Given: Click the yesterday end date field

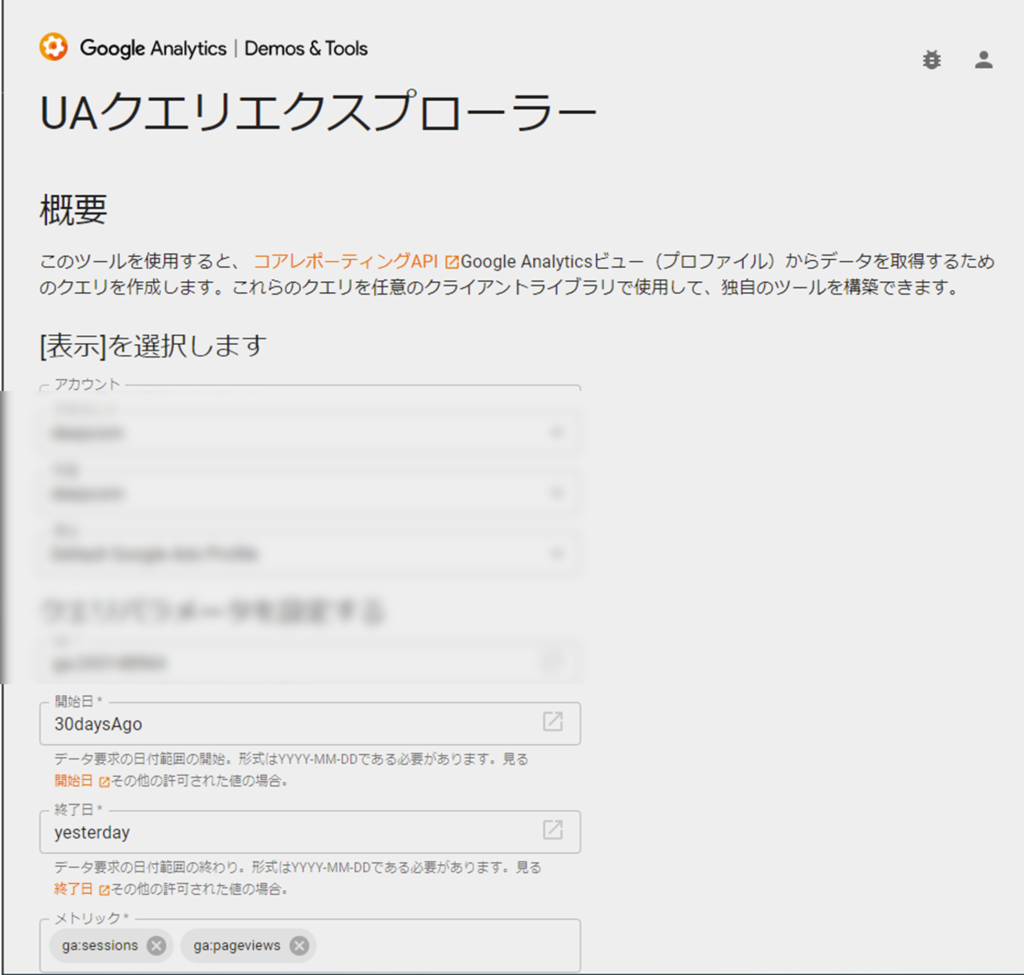Looking at the screenshot, I should click(x=290, y=831).
